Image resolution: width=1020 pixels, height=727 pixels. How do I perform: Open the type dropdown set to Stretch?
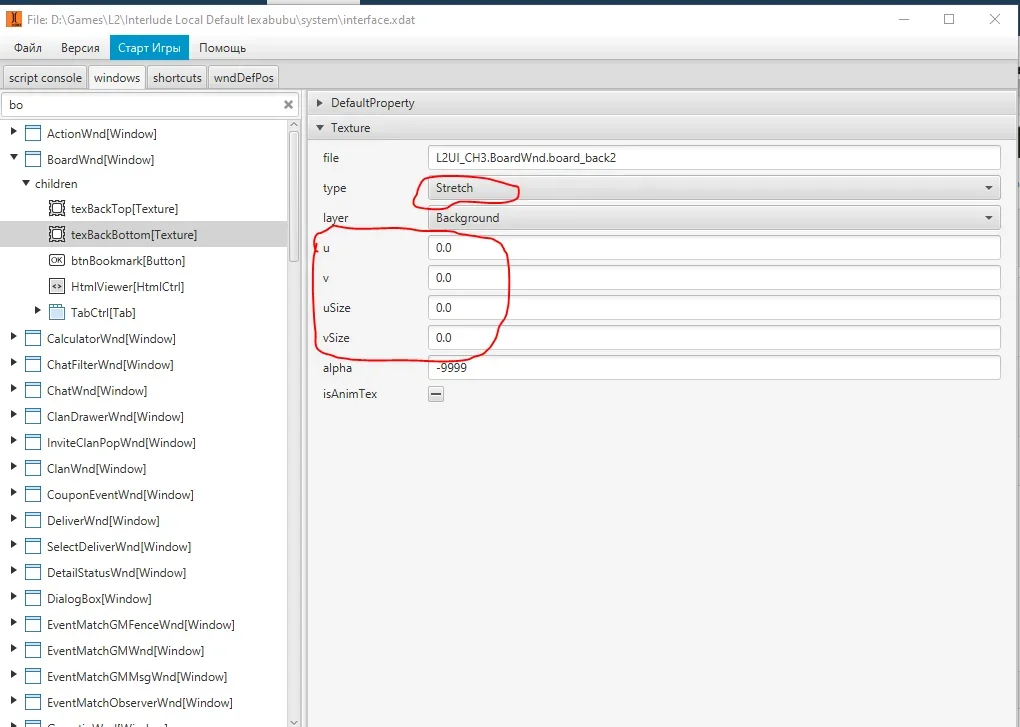714,188
